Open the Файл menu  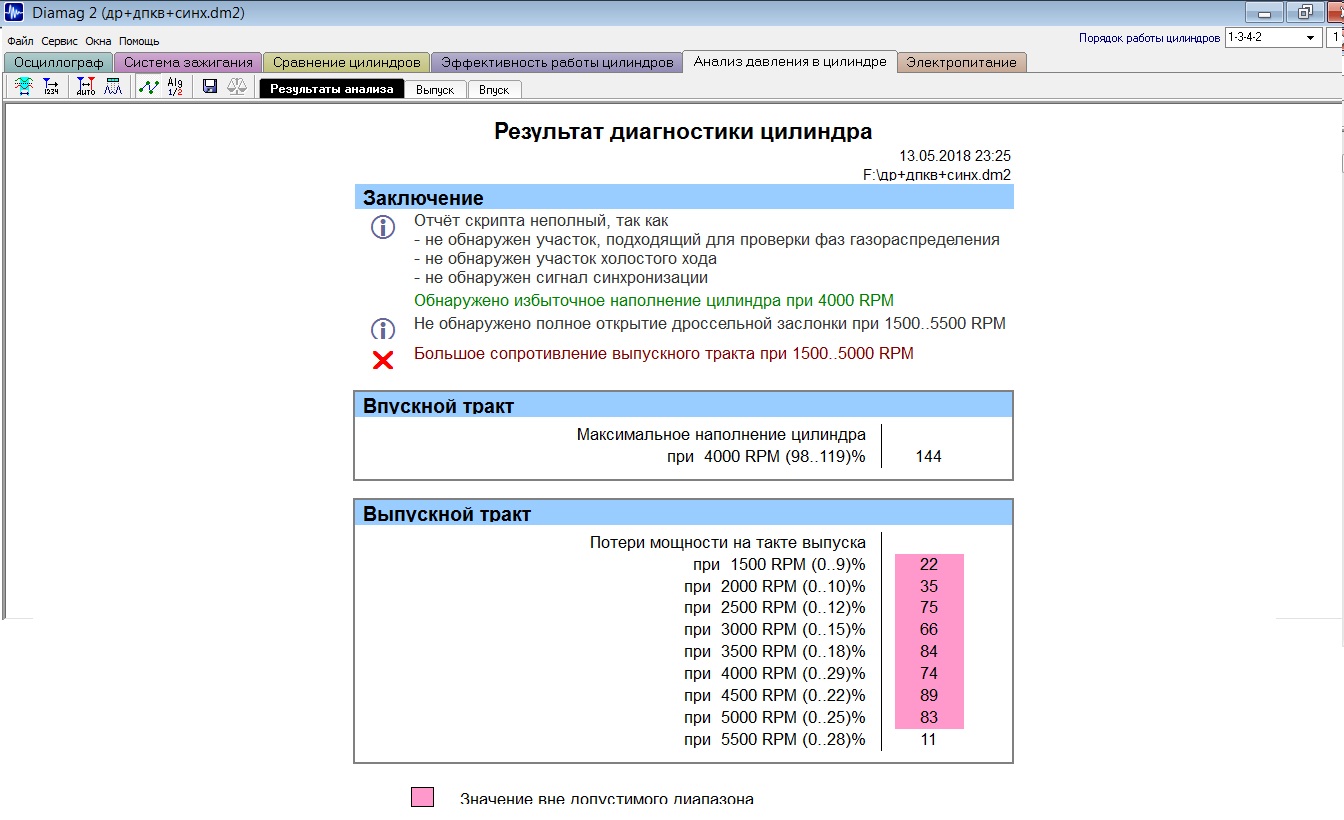click(20, 41)
